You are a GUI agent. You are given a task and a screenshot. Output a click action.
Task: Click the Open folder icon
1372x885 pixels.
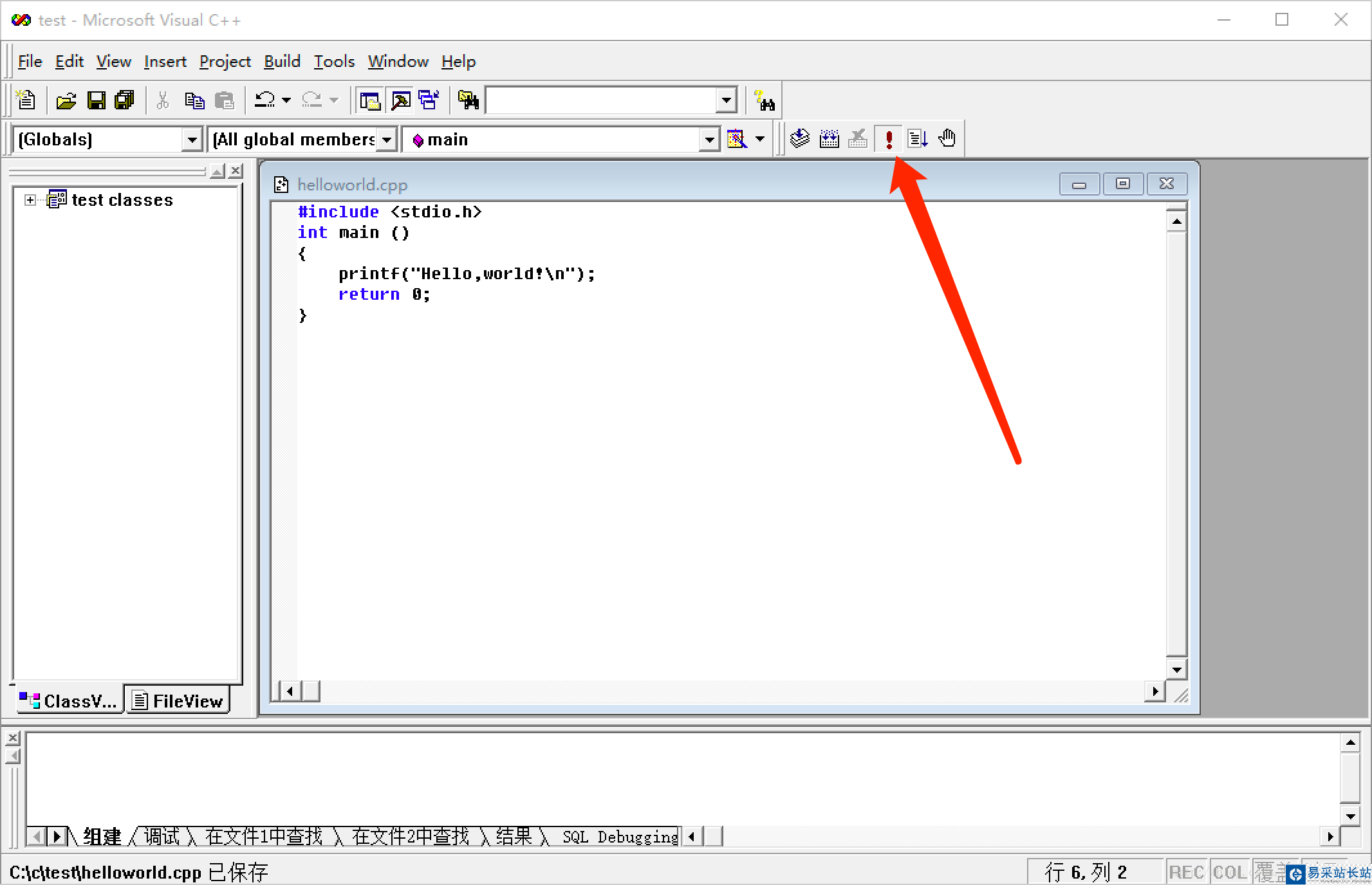click(x=66, y=101)
